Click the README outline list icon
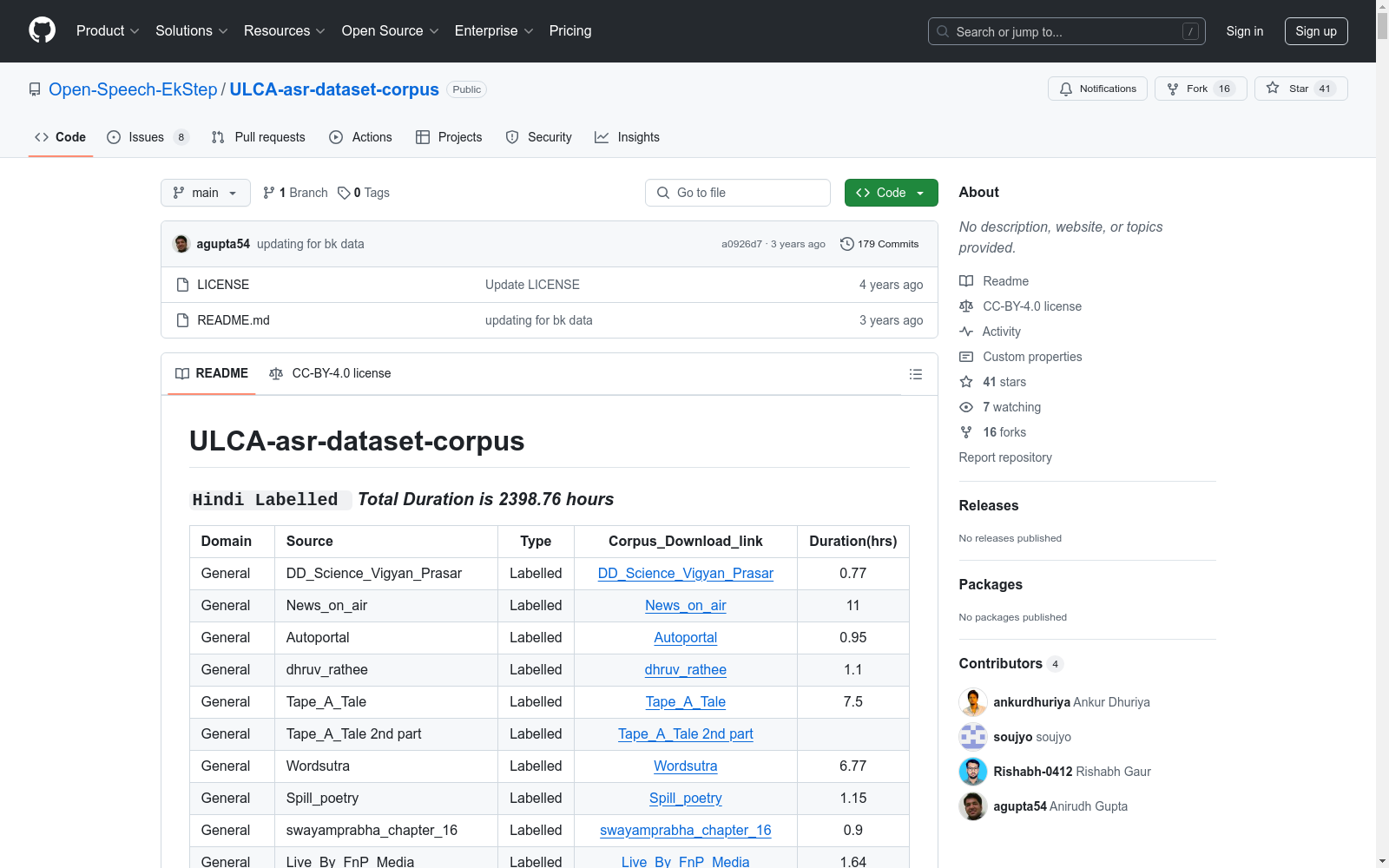Image resolution: width=1389 pixels, height=868 pixels. tap(915, 374)
